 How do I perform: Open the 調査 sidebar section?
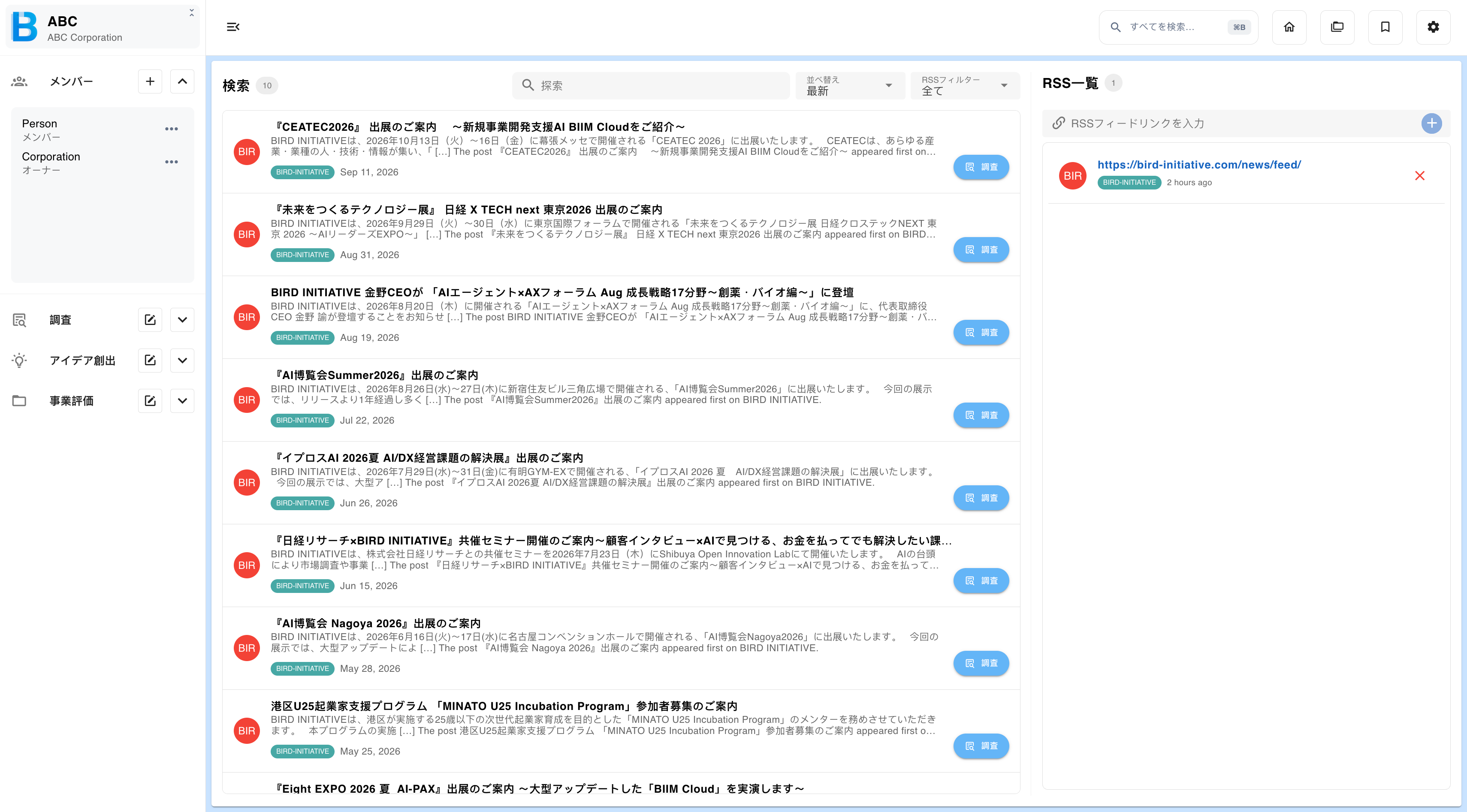click(60, 320)
